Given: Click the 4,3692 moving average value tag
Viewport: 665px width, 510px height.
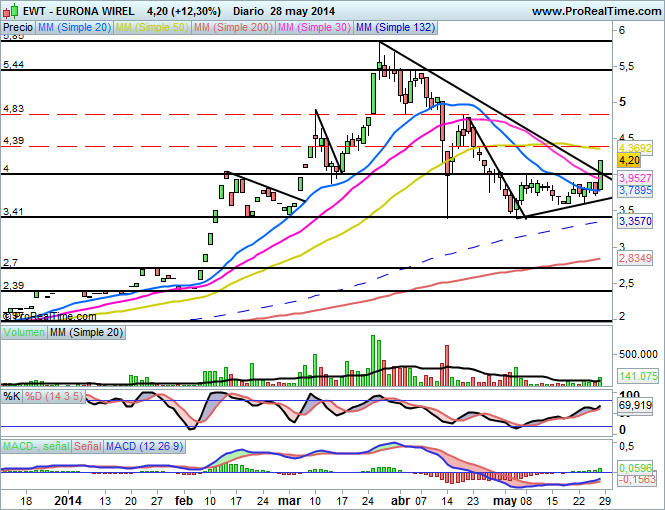Looking at the screenshot, I should (x=635, y=148).
